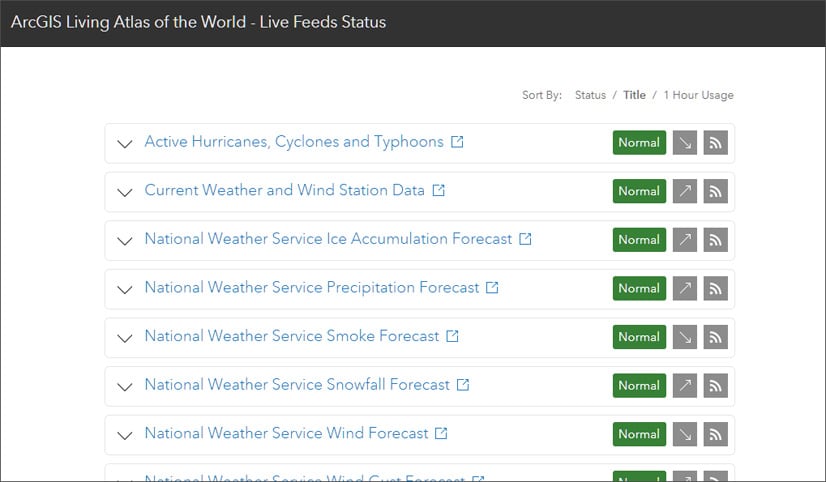The image size is (826, 482).
Task: Sort the feeds by Title
Action: (x=634, y=95)
